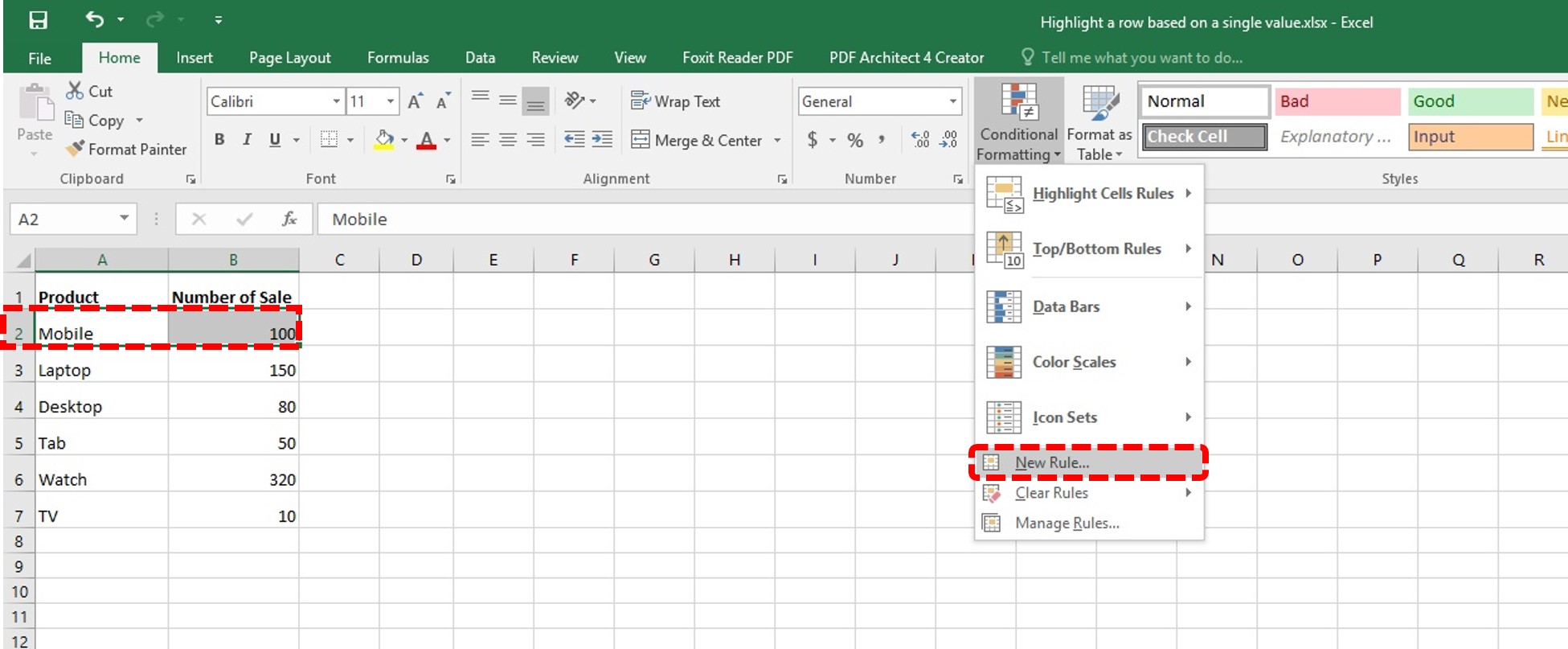
Task: Open the font size 11 dropdown
Action: pyautogui.click(x=391, y=101)
